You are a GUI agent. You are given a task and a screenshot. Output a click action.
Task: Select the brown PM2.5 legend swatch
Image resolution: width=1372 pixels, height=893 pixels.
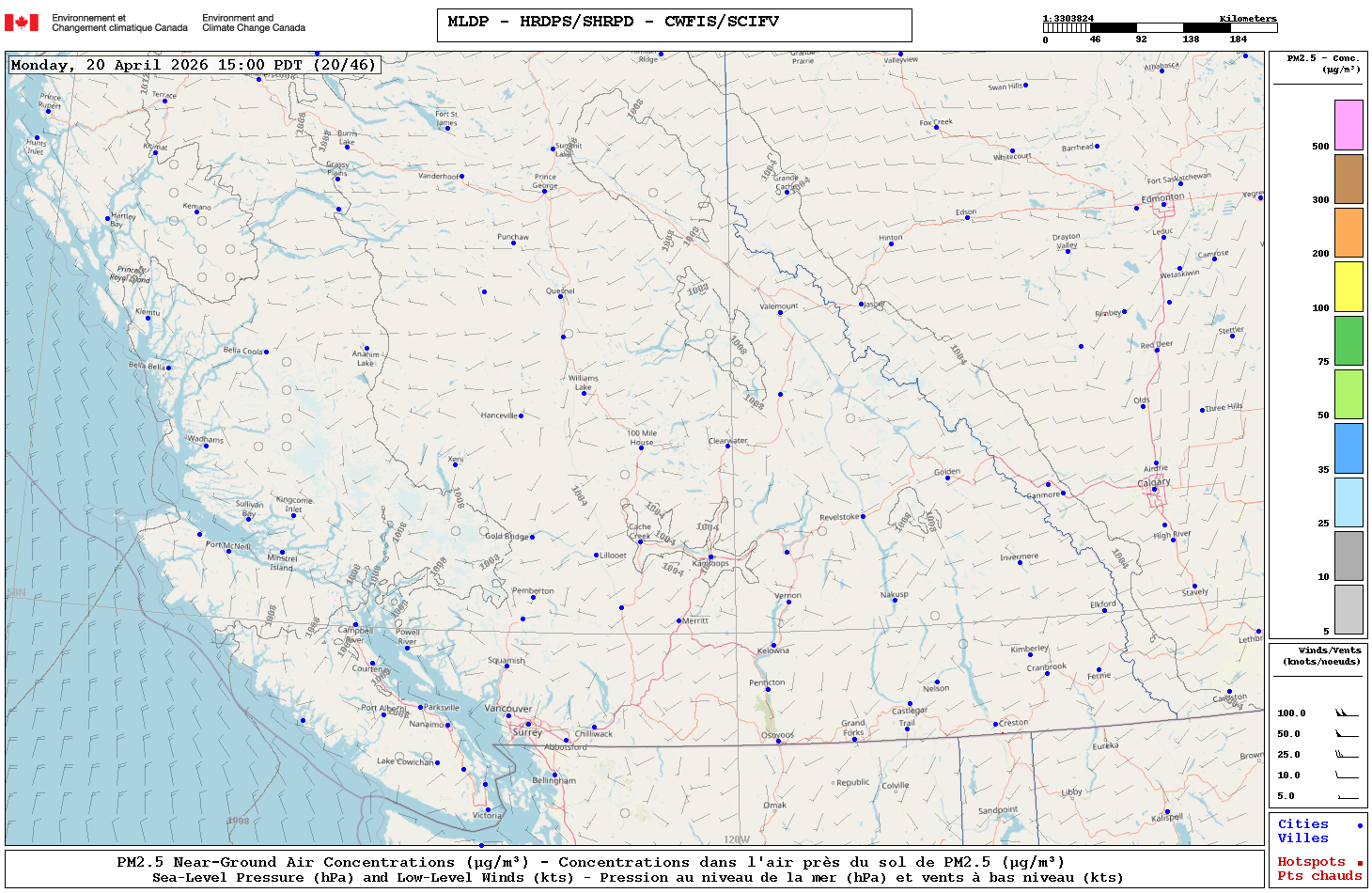(x=1349, y=179)
